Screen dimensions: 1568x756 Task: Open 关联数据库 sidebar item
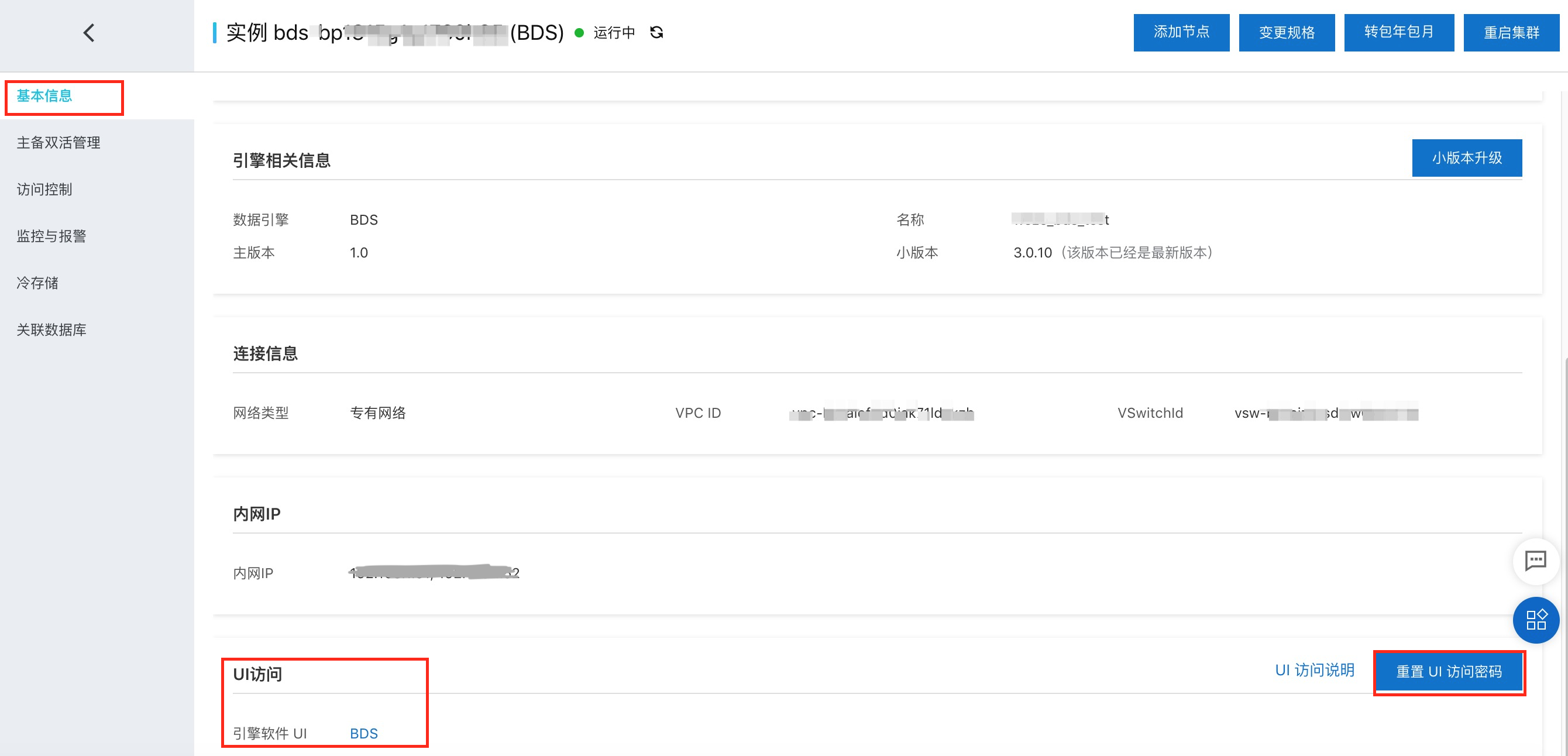[51, 330]
